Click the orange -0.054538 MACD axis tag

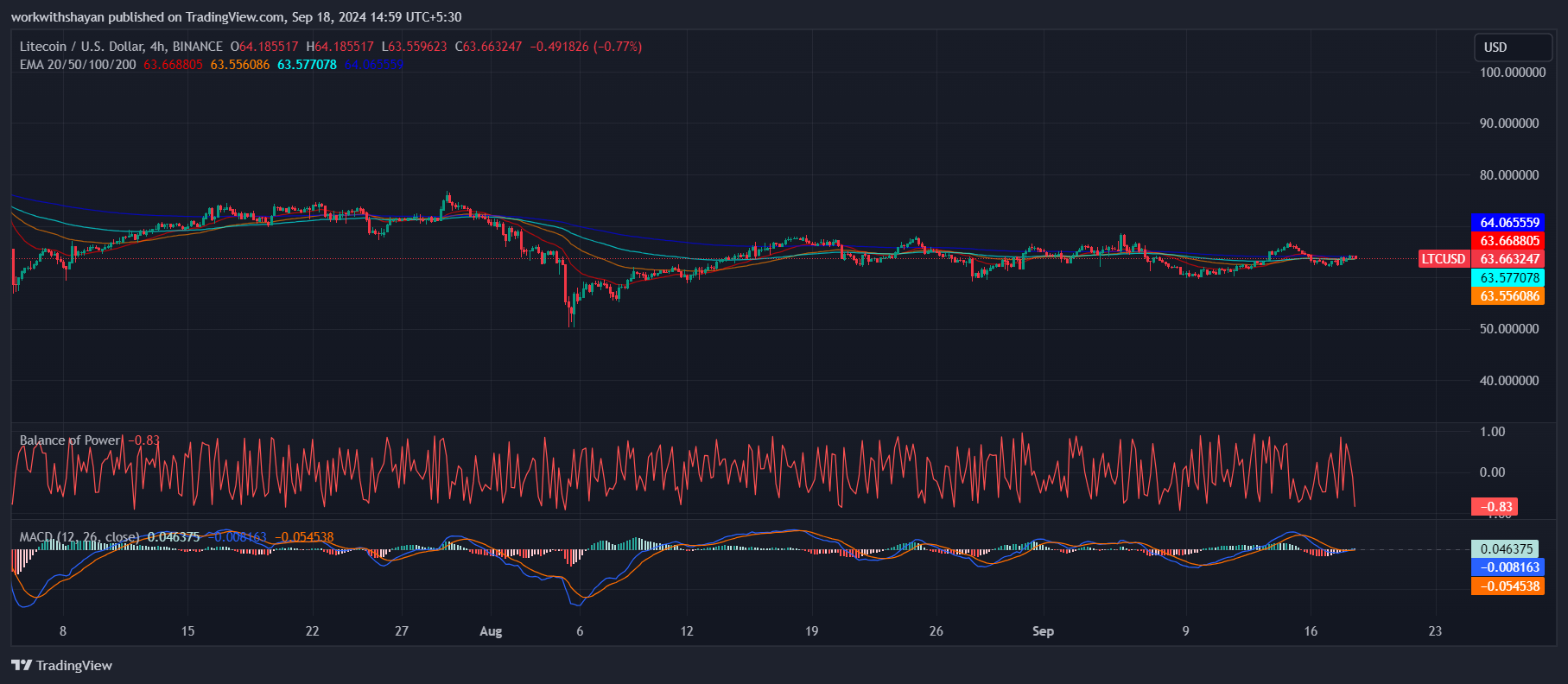click(1507, 586)
